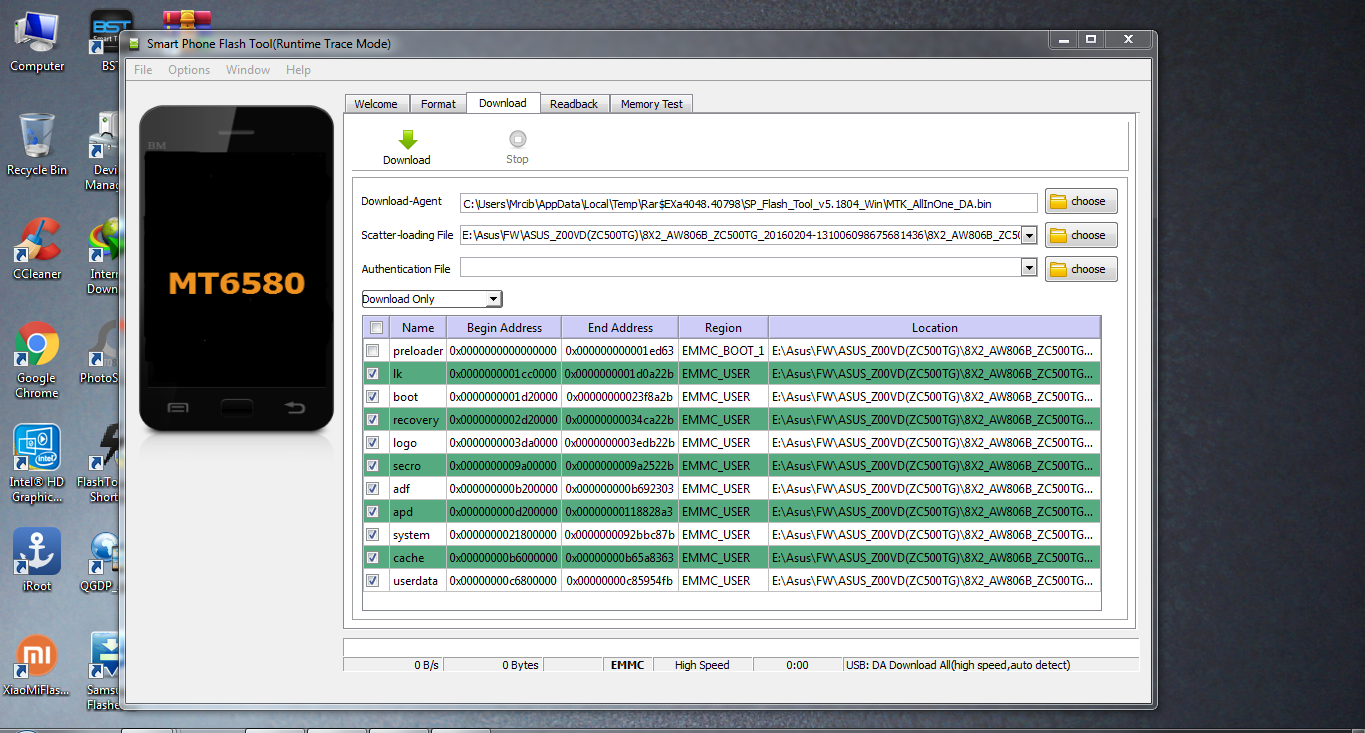The width and height of the screenshot is (1365, 733).
Task: Click the Authentication File input field
Action: click(x=740, y=268)
